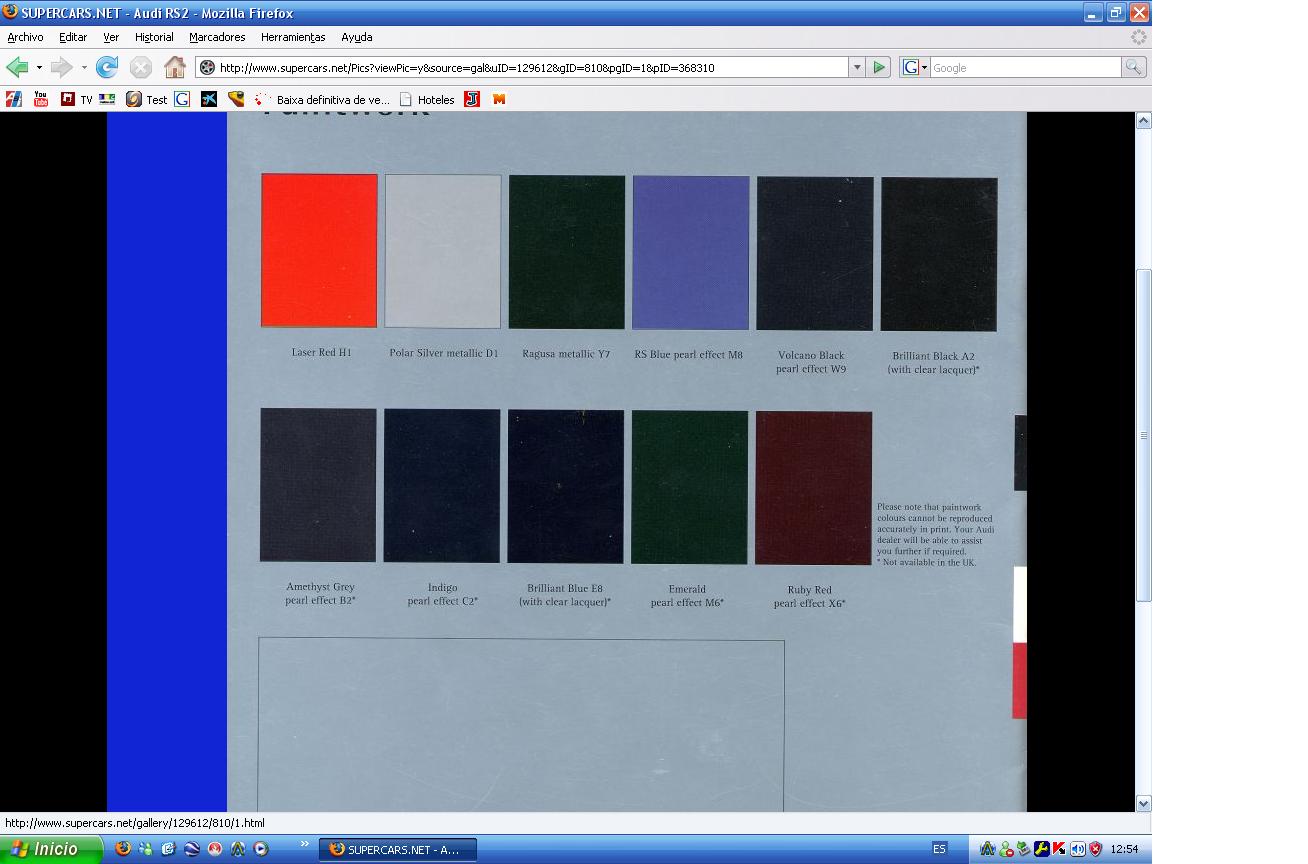The width and height of the screenshot is (1308, 864).
Task: Open the yellow bird bookmark icon
Action: coord(236,99)
